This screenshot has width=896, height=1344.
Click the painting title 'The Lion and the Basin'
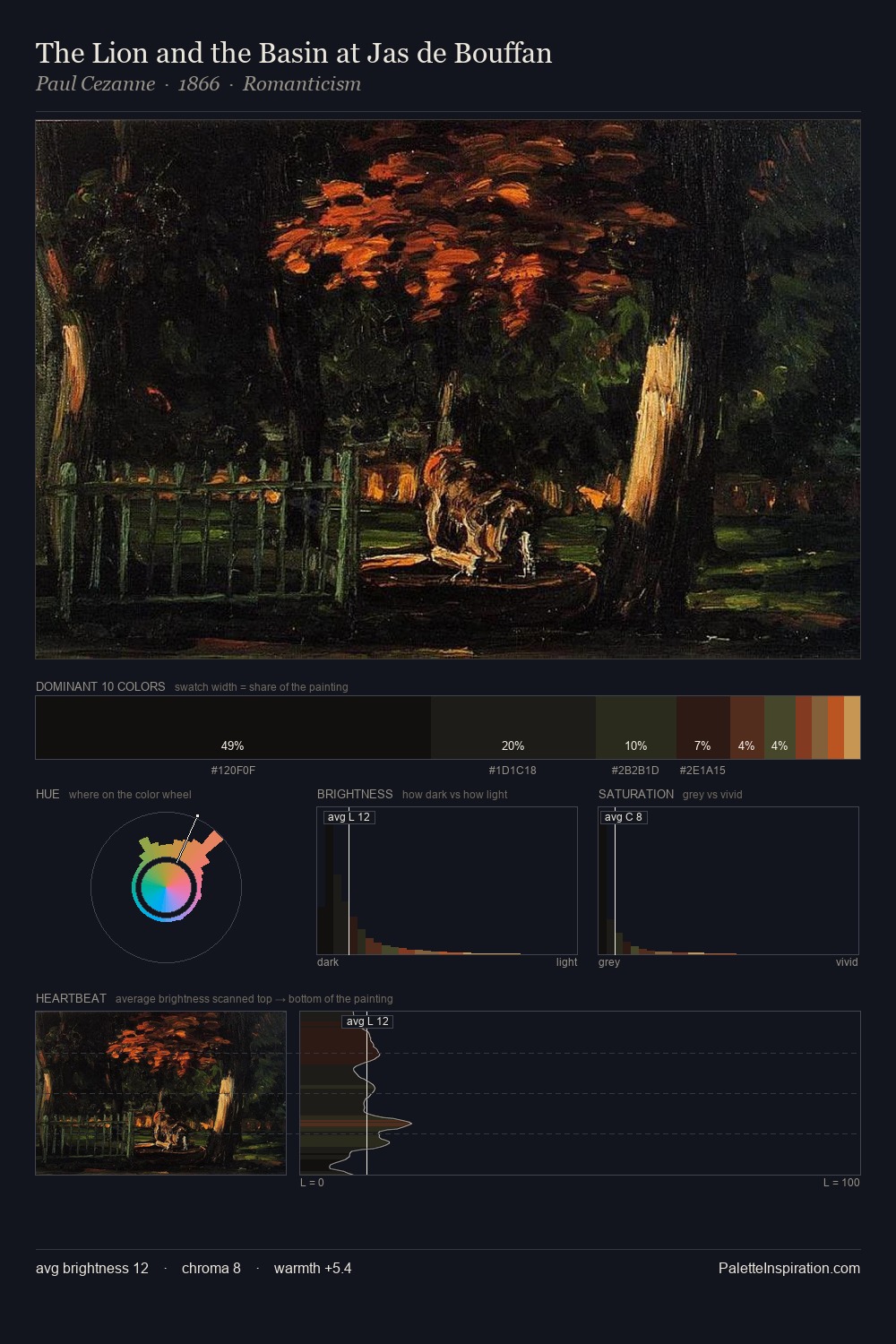point(294,53)
